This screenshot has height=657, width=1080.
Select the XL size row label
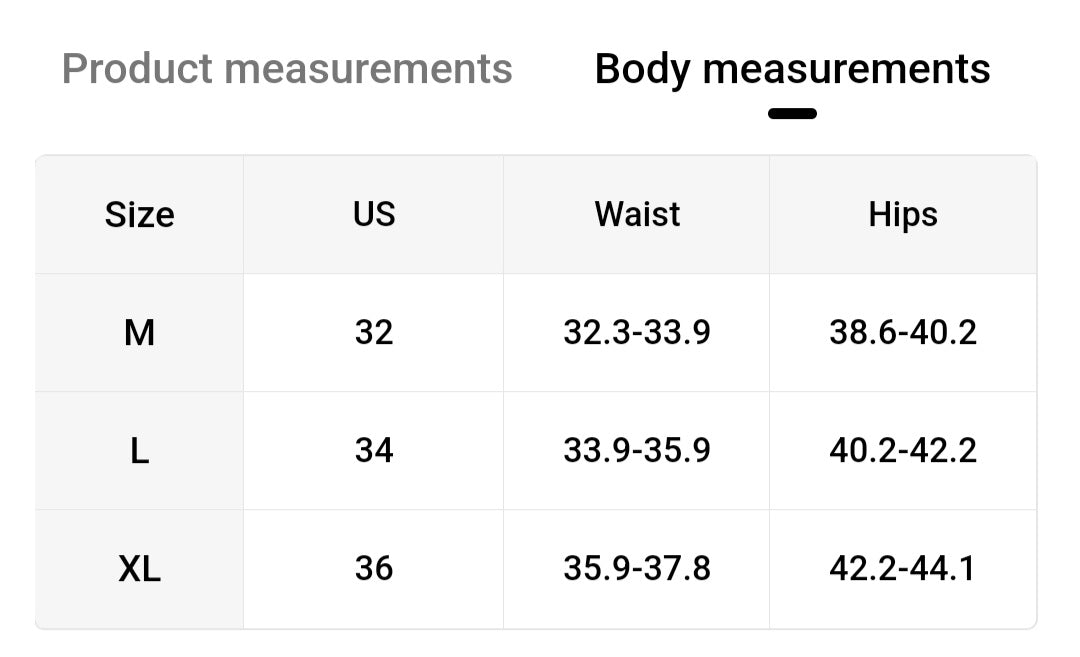coord(139,569)
